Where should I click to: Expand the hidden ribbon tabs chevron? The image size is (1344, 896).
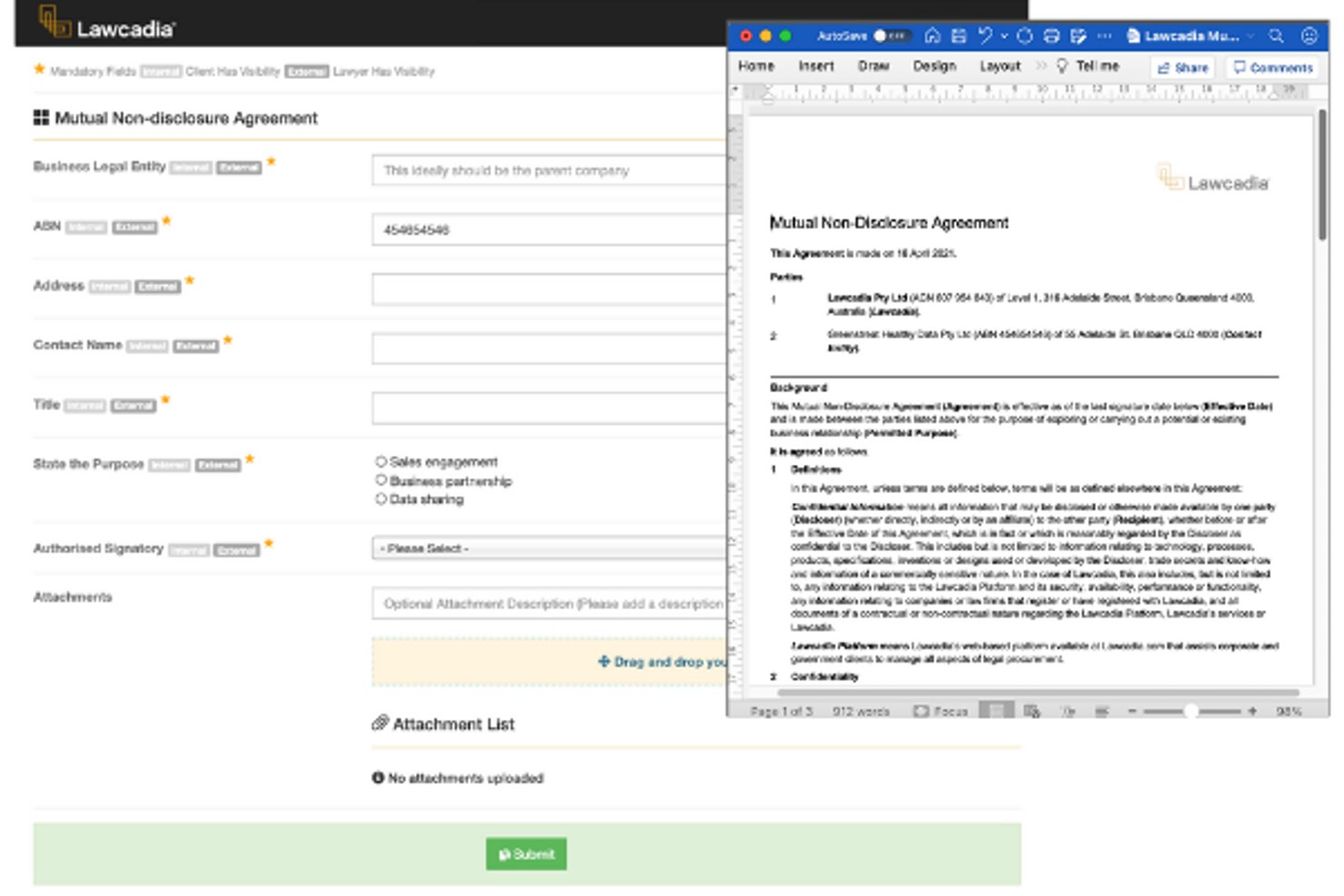1042,65
